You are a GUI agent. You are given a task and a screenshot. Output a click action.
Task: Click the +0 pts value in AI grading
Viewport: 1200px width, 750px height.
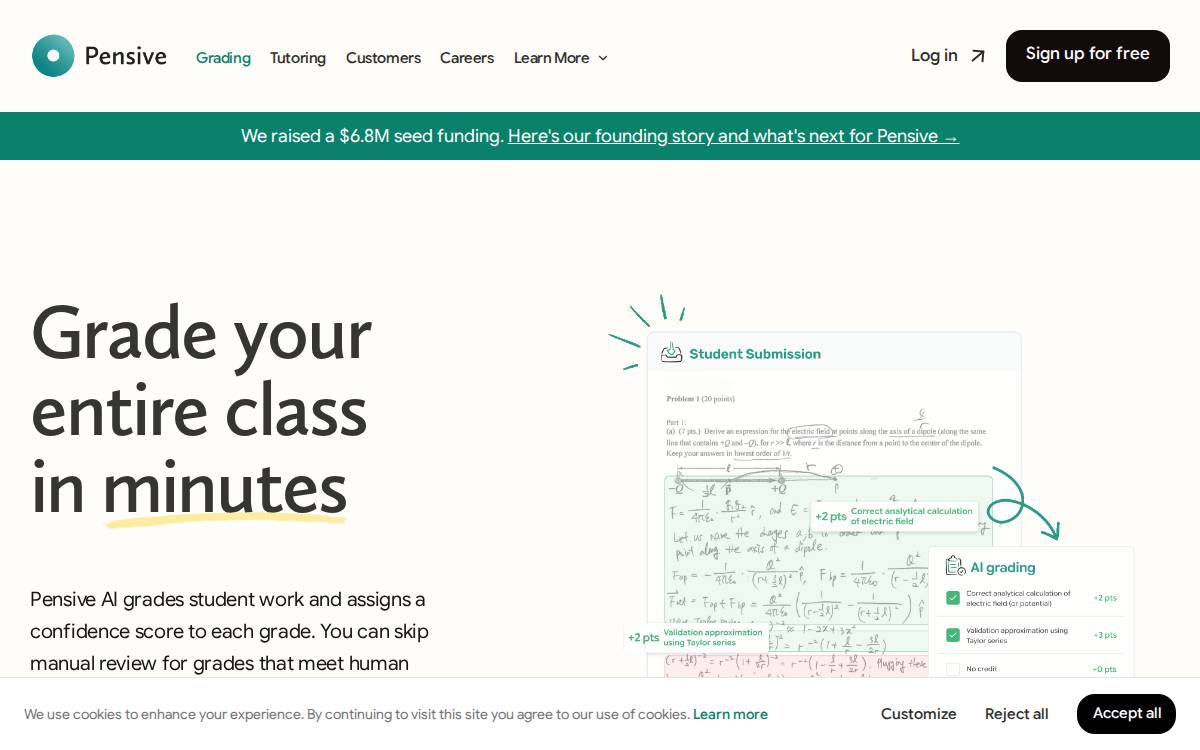click(x=1105, y=669)
